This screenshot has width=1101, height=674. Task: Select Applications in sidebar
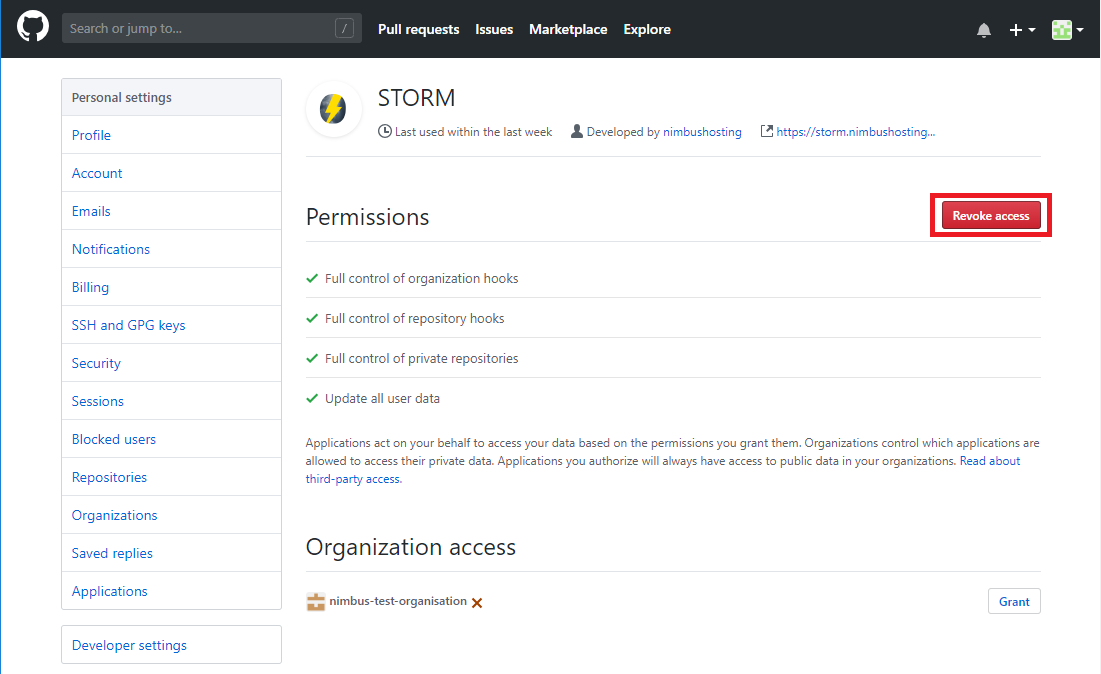pyautogui.click(x=171, y=590)
